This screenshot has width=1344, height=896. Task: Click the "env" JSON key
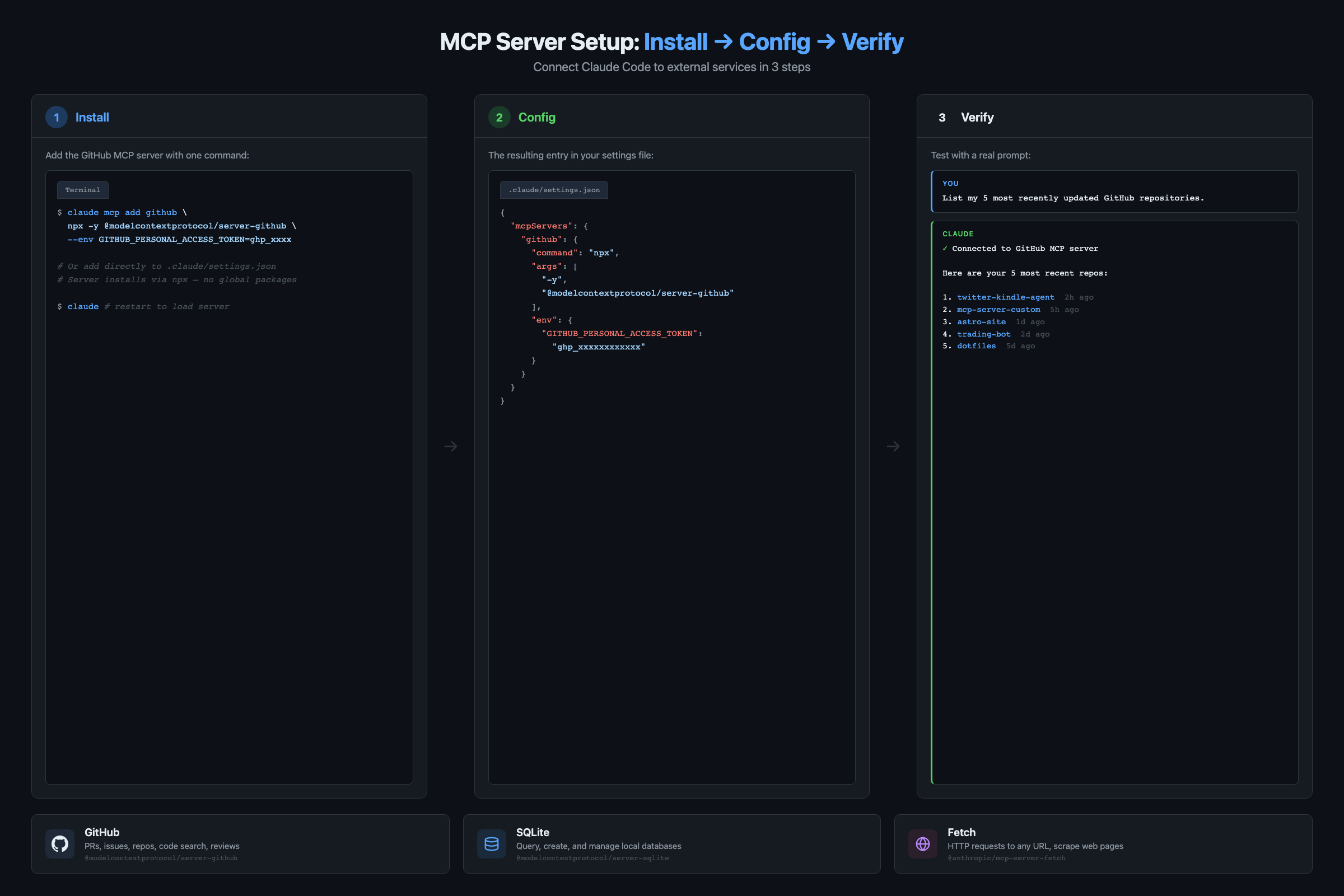(544, 320)
